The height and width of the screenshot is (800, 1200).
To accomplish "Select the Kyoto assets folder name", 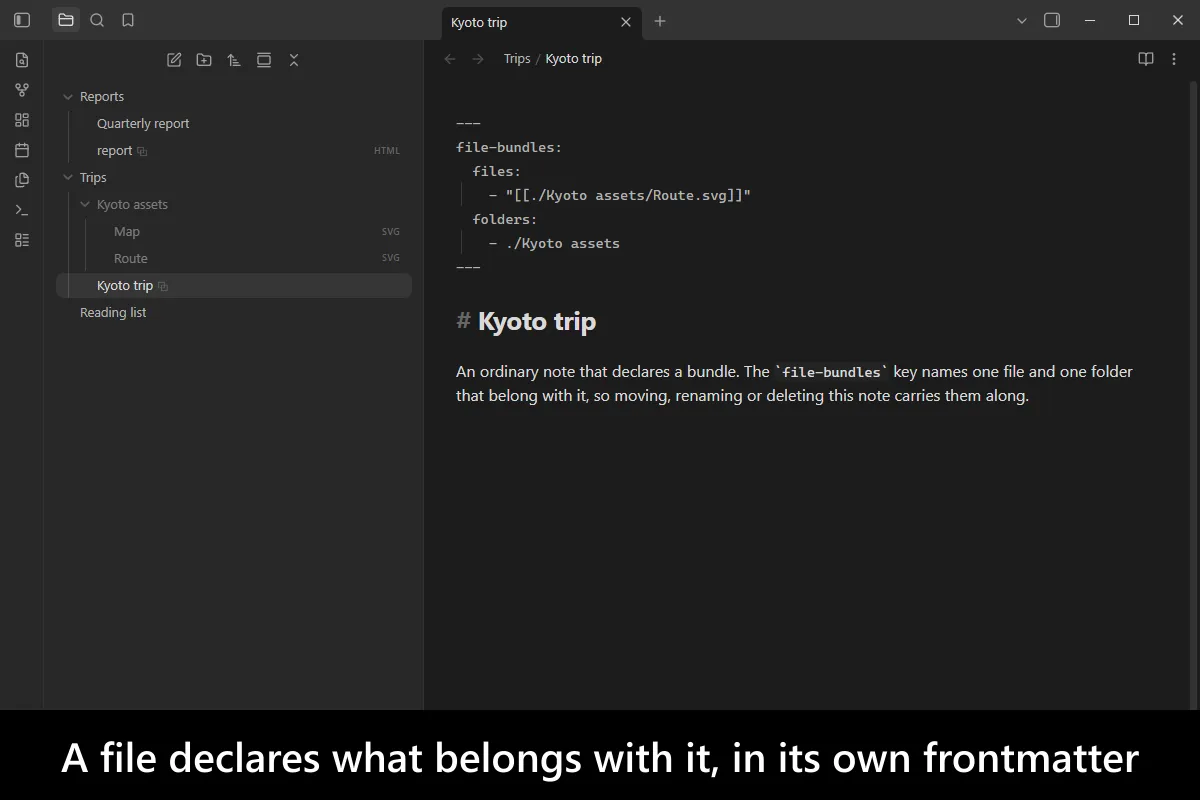I will (132, 205).
